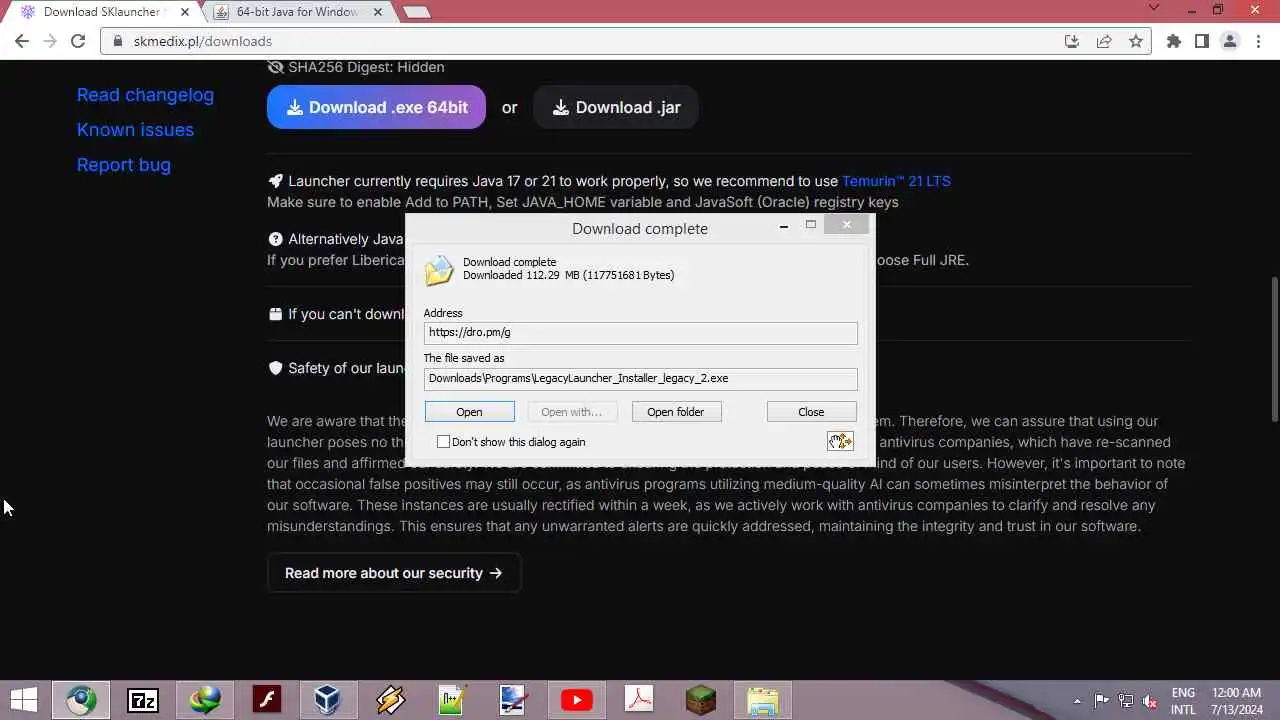Open the Chrome three-dot menu

tap(1257, 41)
